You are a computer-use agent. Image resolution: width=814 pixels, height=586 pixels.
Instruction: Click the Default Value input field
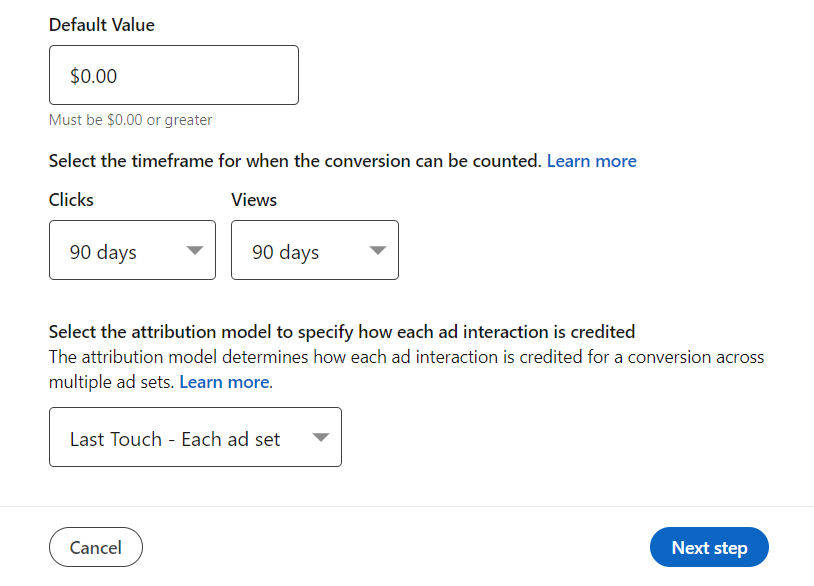pos(174,75)
